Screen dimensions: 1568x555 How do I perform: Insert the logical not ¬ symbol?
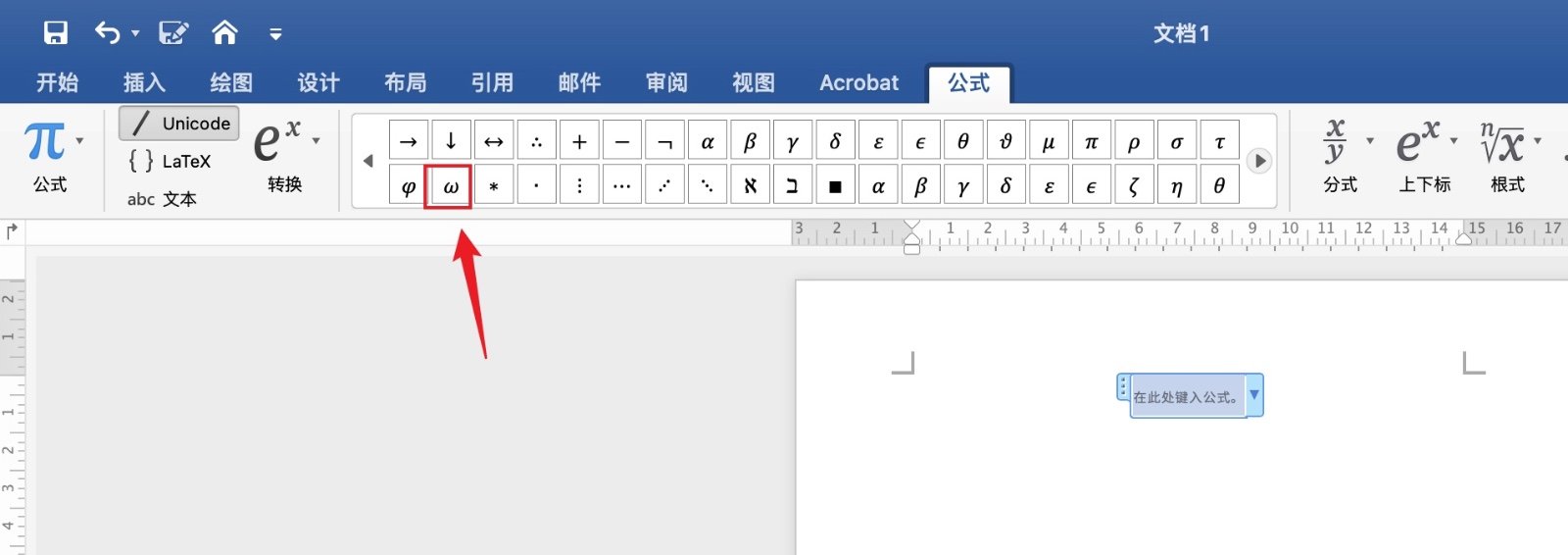(x=664, y=141)
